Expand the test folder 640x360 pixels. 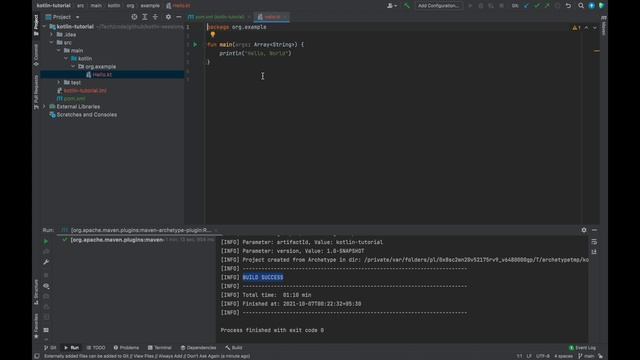pyautogui.click(x=59, y=82)
